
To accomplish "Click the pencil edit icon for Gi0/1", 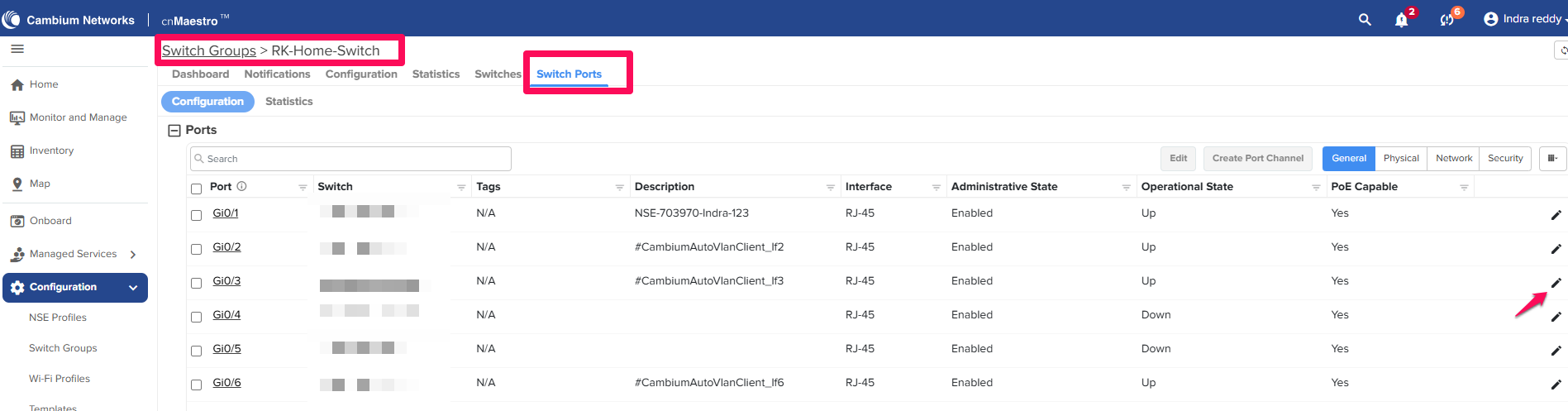I will pyautogui.click(x=1556, y=215).
